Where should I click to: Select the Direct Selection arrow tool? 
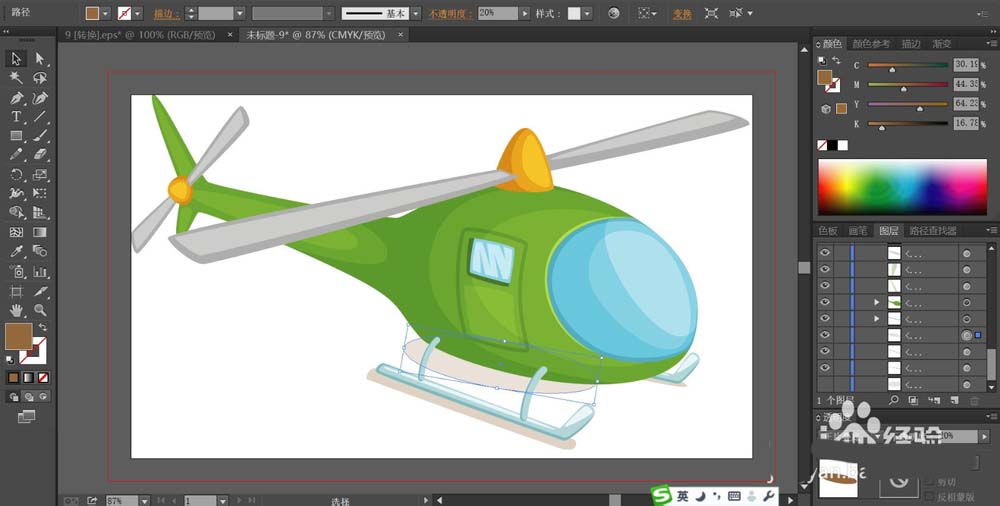point(40,59)
